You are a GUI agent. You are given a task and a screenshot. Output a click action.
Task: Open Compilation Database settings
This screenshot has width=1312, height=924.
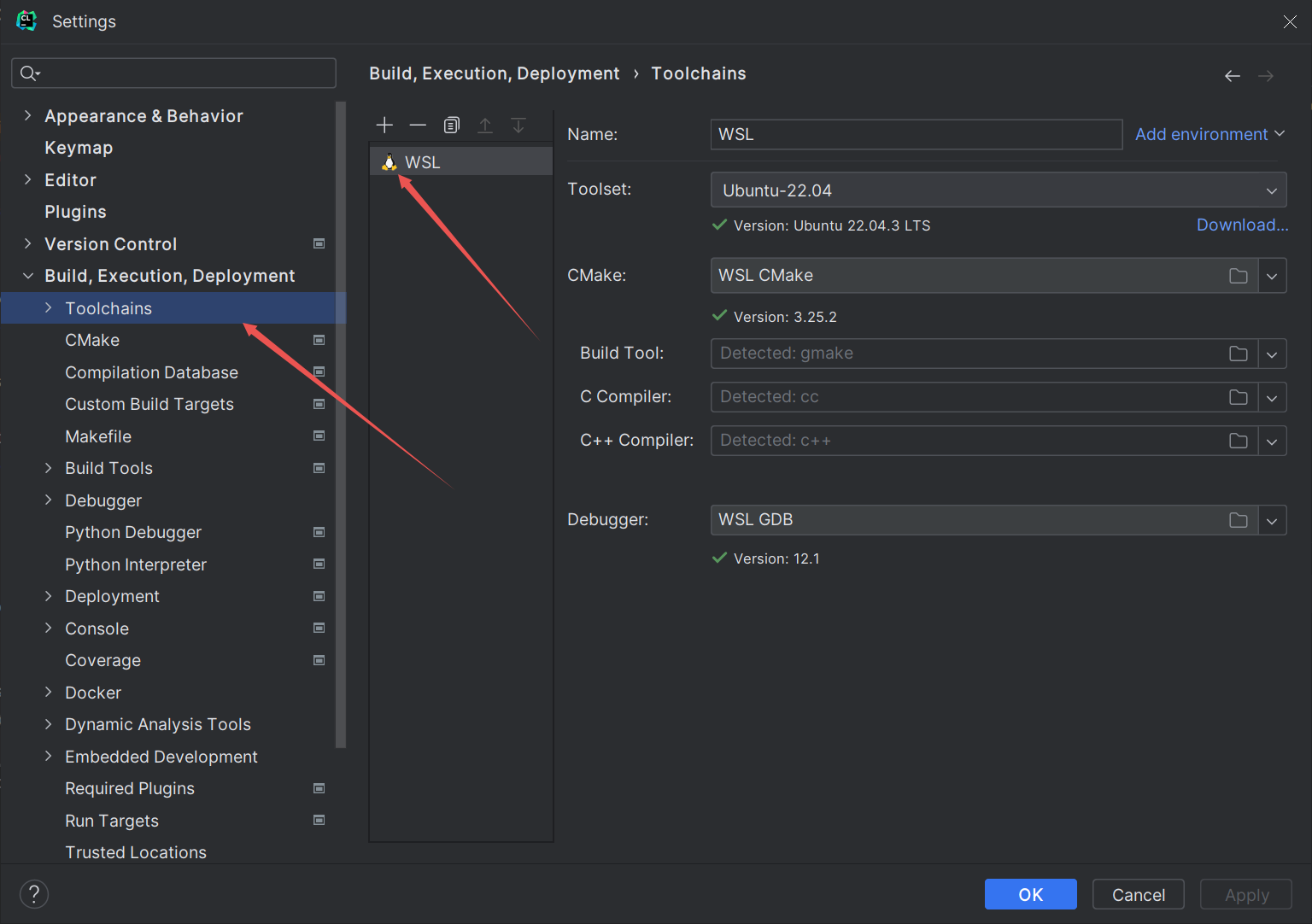click(x=151, y=372)
